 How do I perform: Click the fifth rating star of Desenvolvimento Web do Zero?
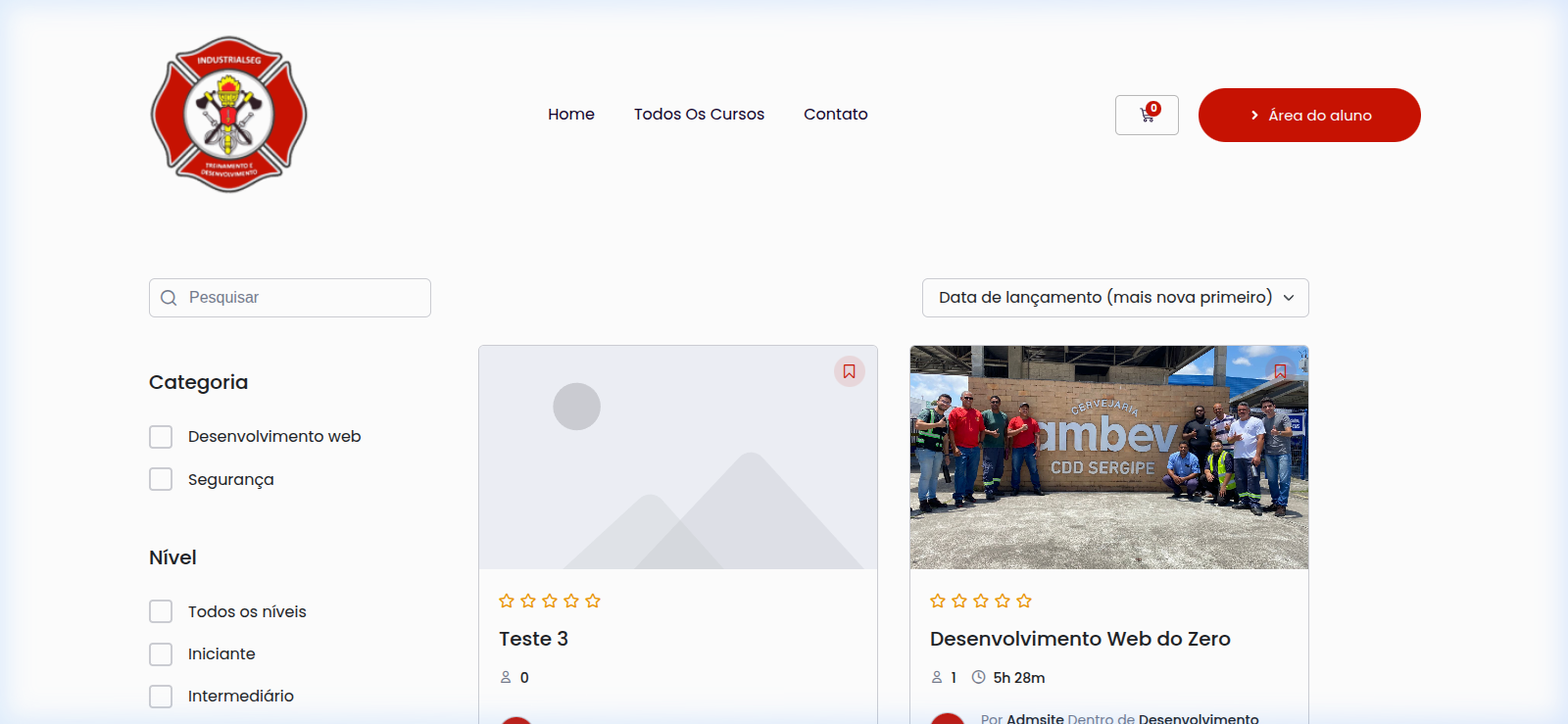pos(1024,601)
